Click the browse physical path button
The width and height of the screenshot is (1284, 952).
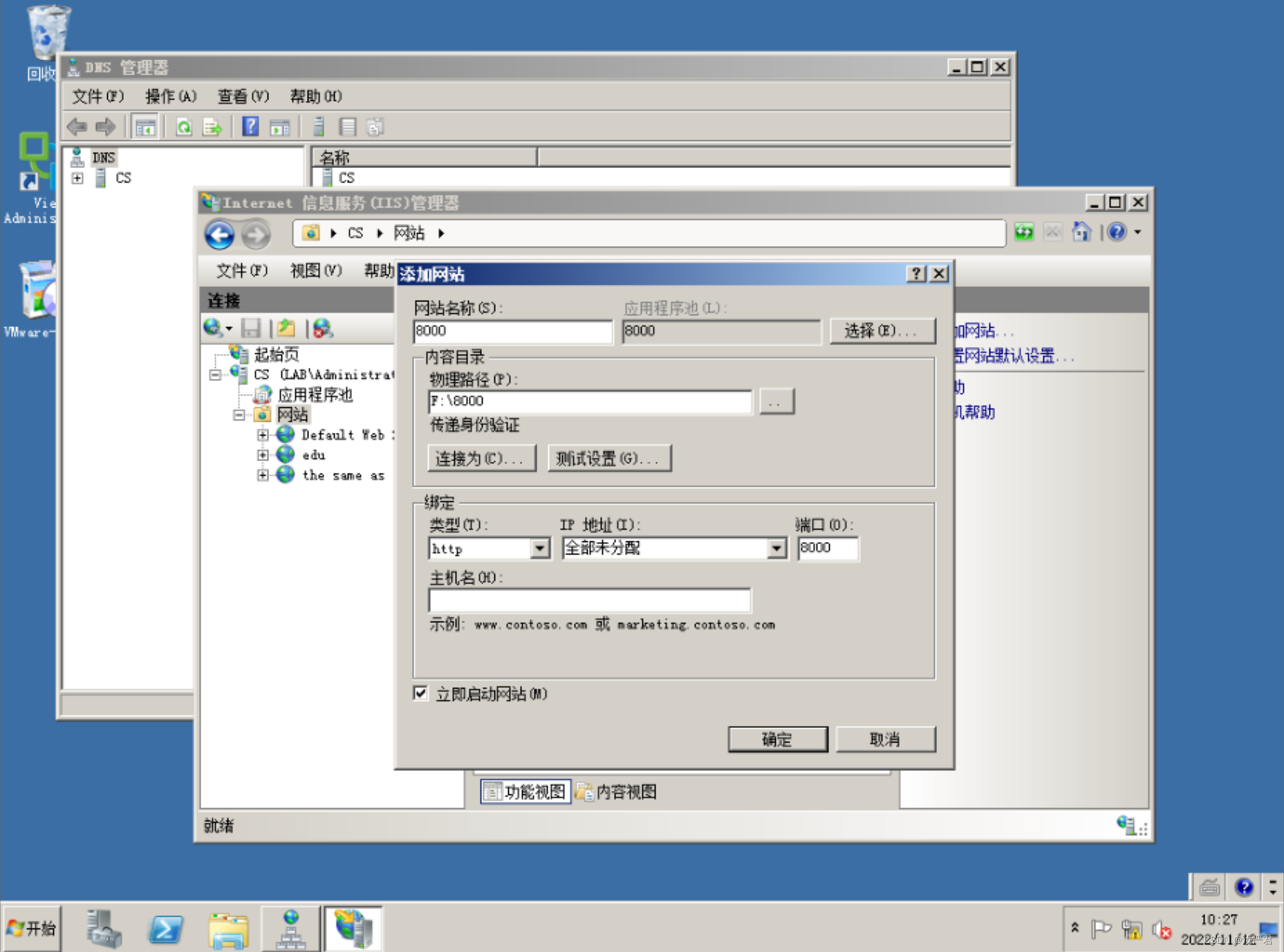point(776,401)
